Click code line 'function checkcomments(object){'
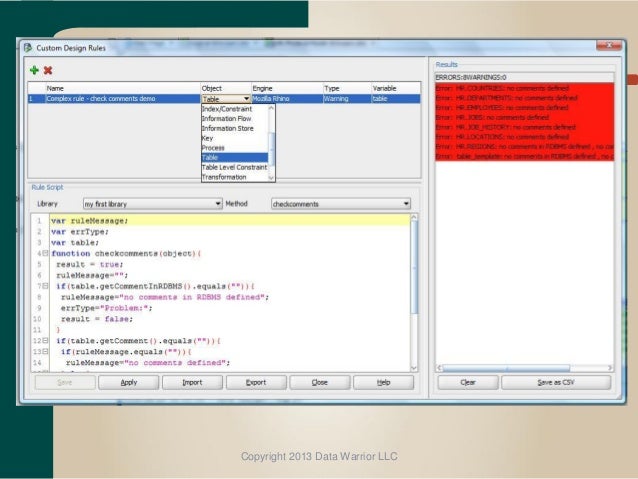Viewport: 638px width, 479px height. coord(126,253)
